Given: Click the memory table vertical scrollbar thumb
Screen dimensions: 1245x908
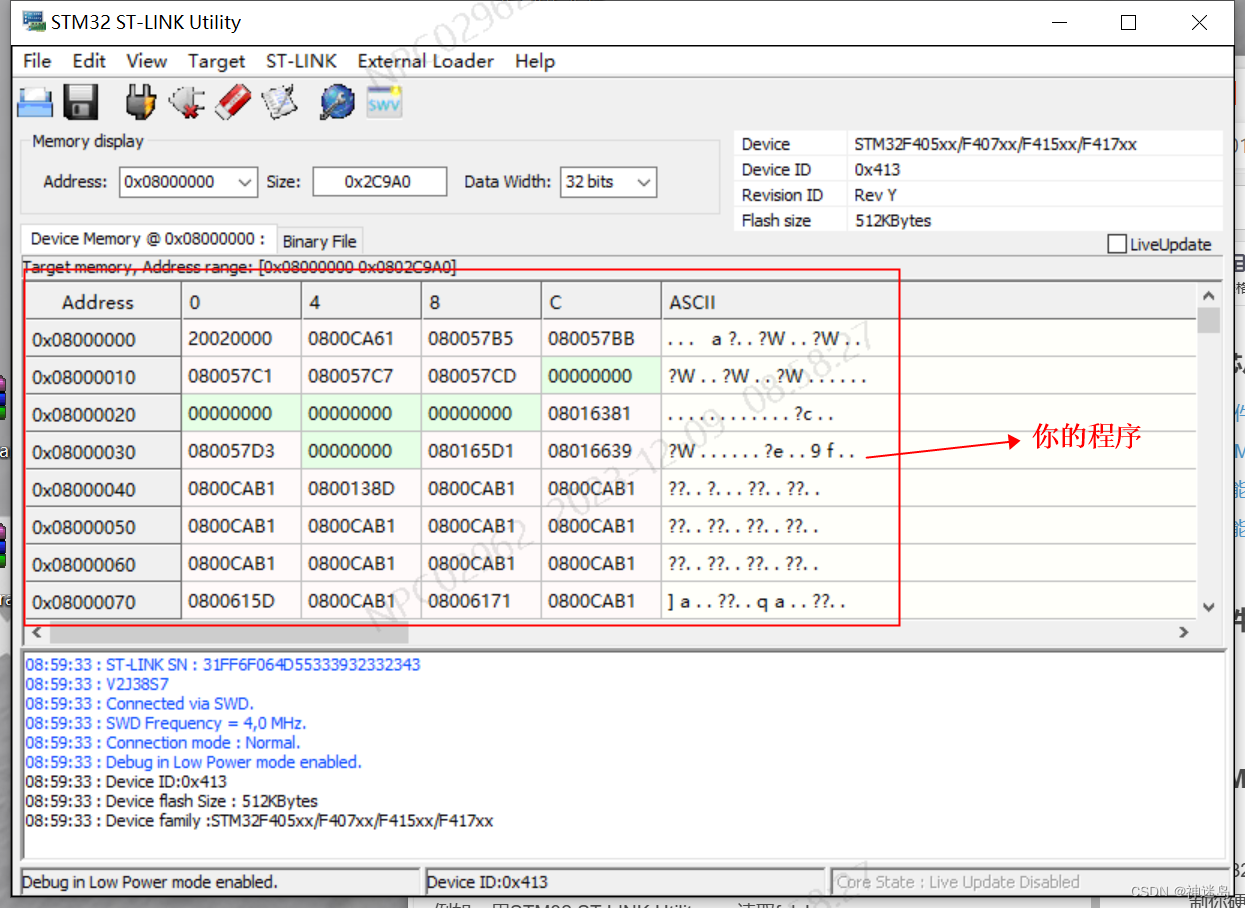Looking at the screenshot, I should pos(1208,321).
